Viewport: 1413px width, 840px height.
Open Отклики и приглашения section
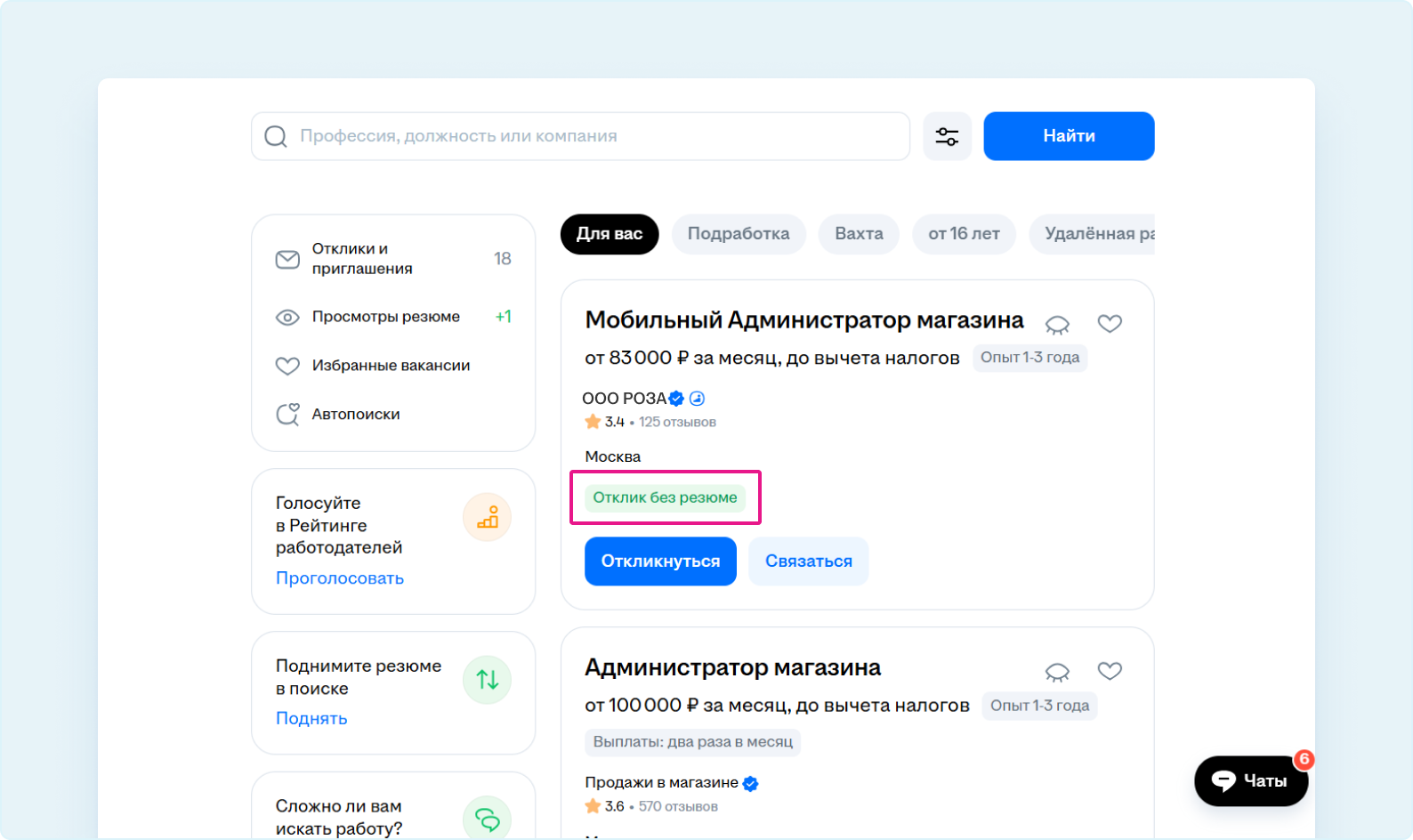(x=362, y=259)
